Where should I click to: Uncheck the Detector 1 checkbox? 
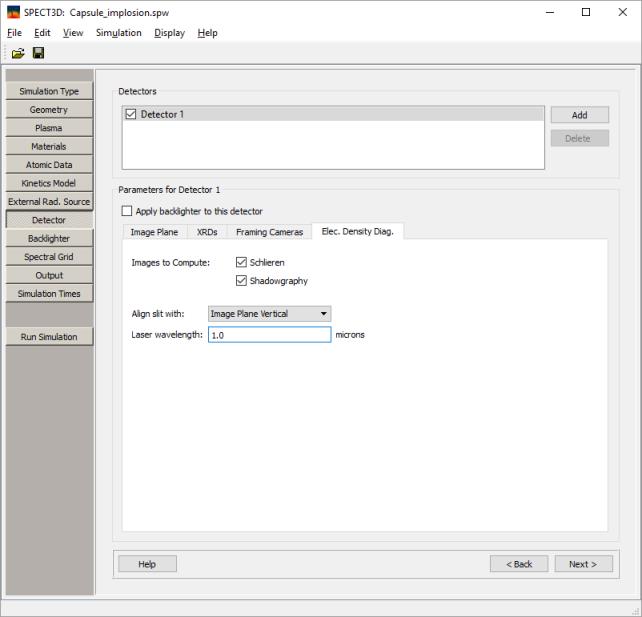click(x=131, y=115)
